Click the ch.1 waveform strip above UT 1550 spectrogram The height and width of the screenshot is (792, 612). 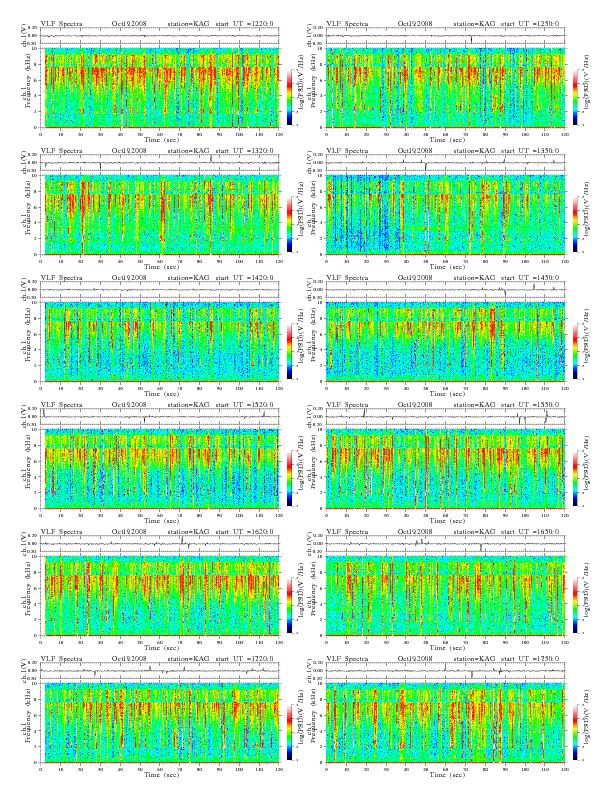445,417
